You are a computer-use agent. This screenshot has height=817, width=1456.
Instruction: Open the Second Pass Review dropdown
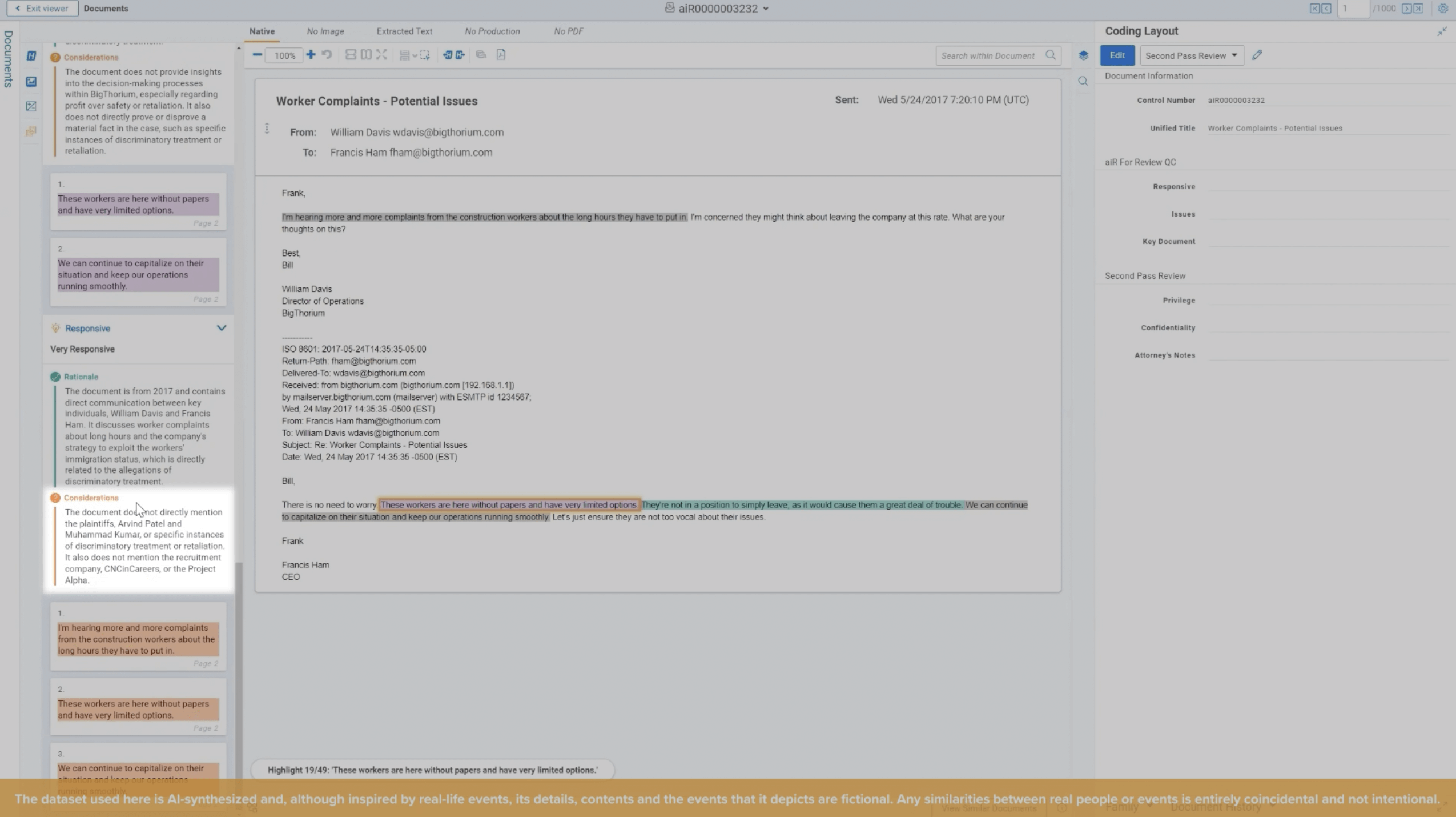1191,55
